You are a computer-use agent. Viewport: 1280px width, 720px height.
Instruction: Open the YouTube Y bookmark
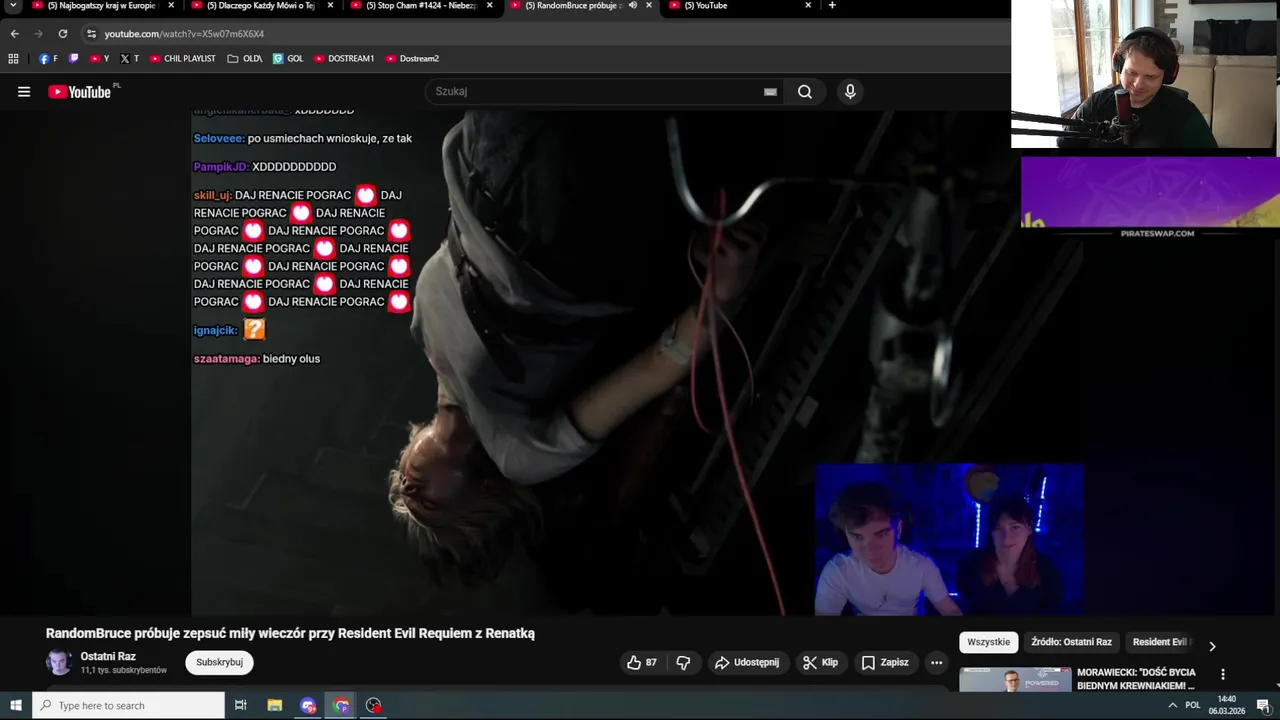tap(100, 59)
